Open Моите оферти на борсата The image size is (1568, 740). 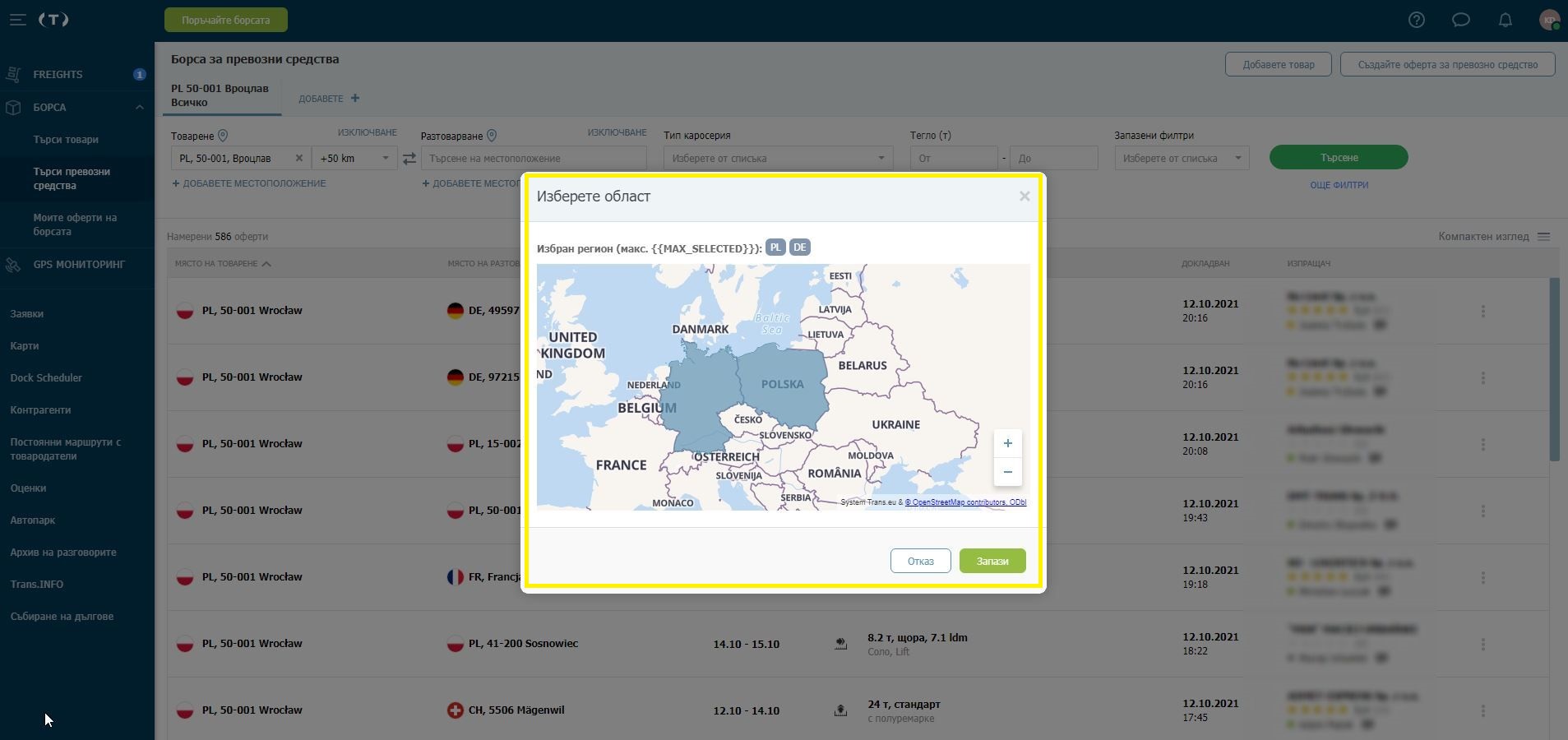pos(75,224)
